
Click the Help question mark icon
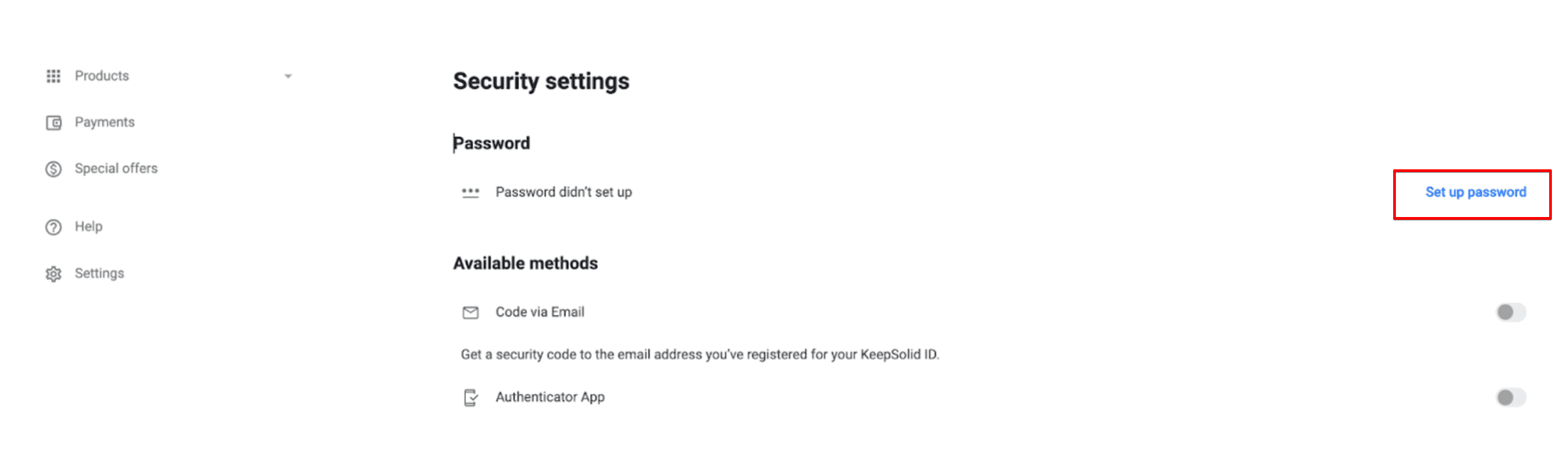click(53, 227)
